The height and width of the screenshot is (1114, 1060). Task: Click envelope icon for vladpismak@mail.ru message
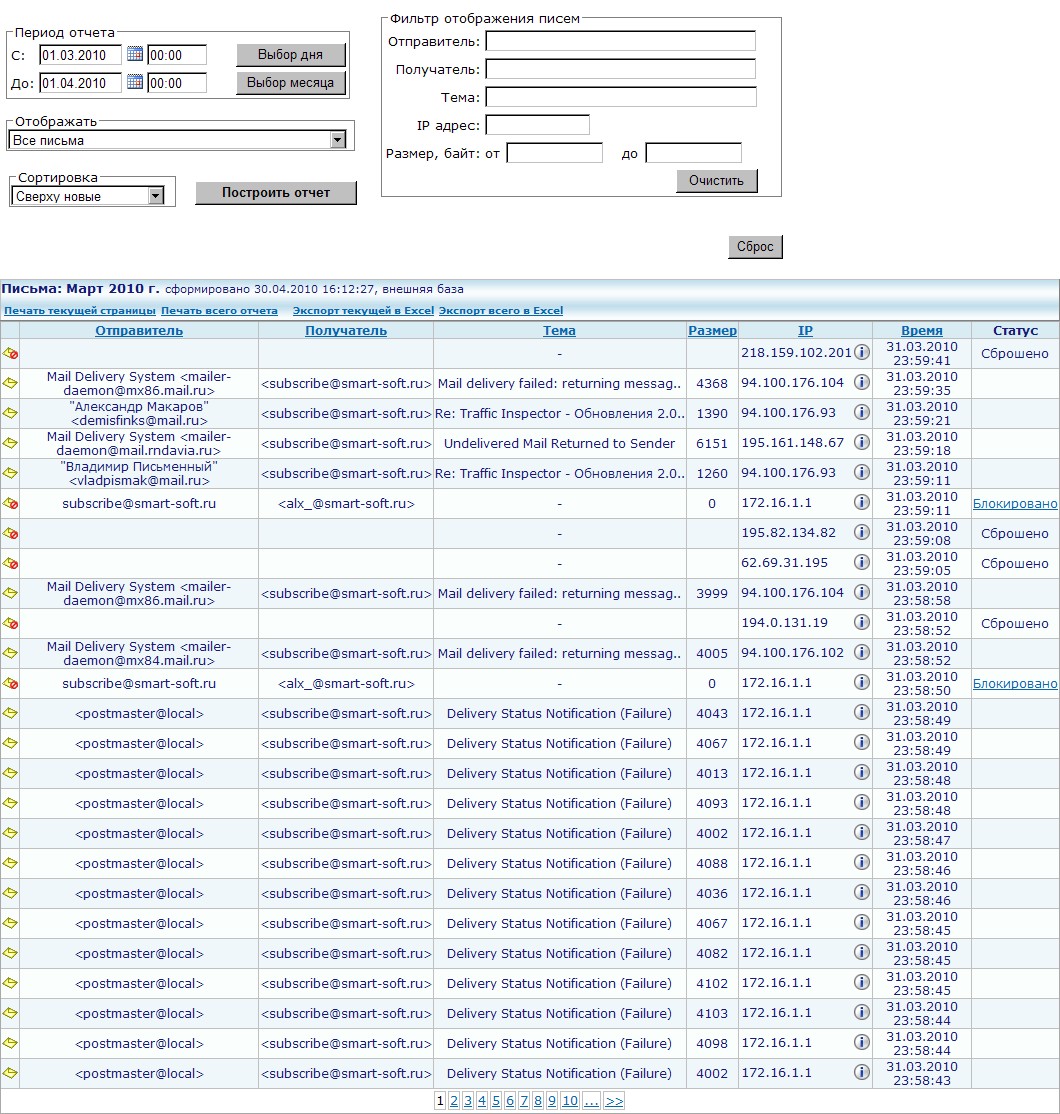10,472
